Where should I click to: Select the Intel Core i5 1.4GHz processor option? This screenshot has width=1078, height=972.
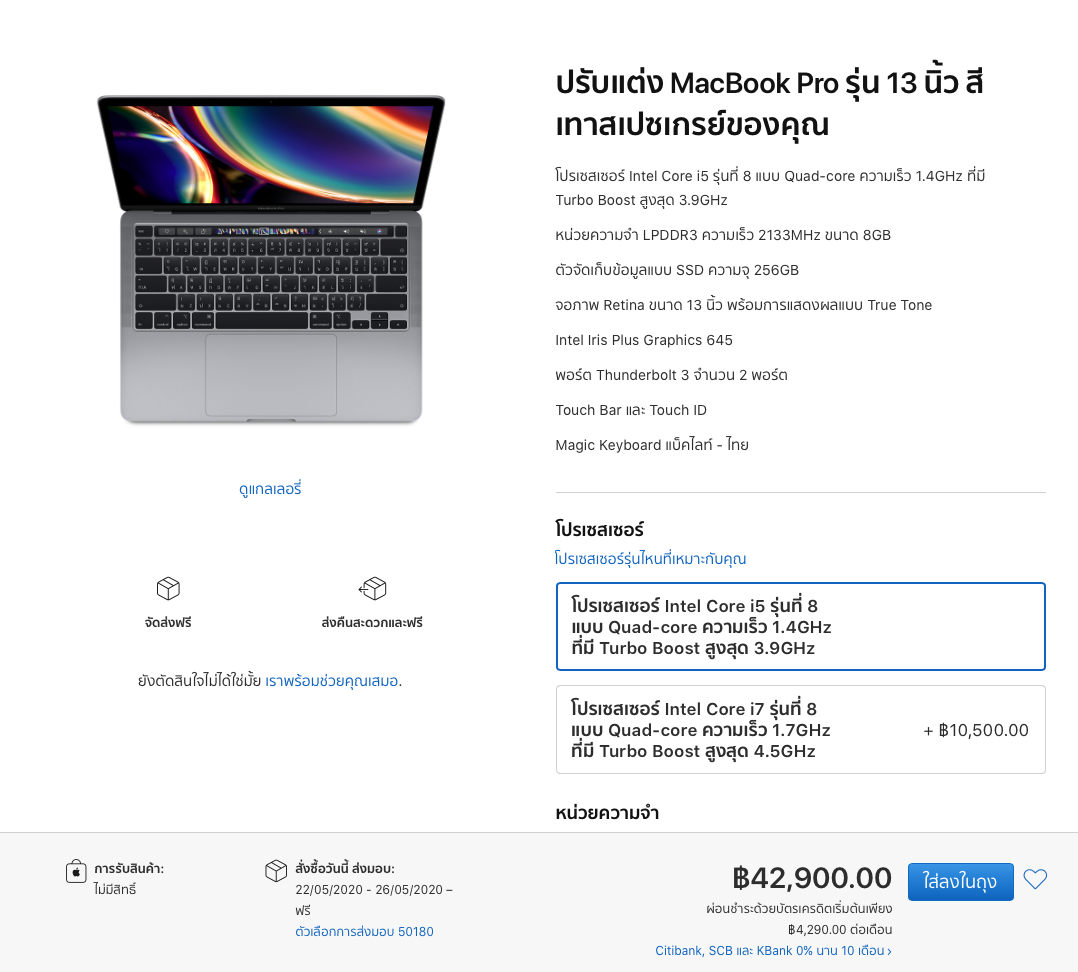pos(800,627)
